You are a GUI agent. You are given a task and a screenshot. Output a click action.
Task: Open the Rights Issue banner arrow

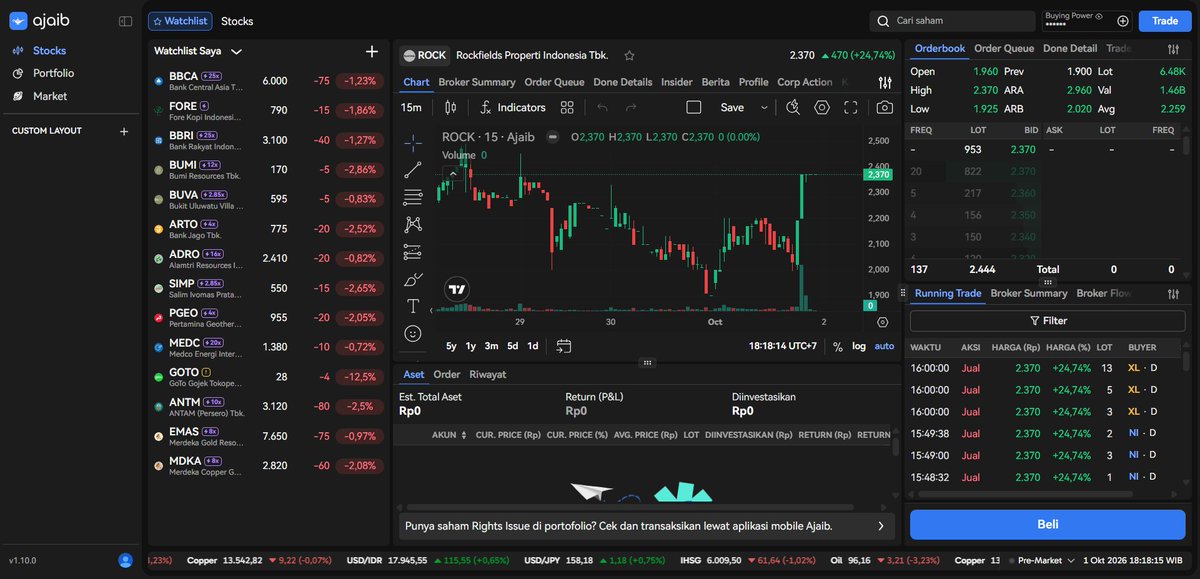tap(880, 525)
